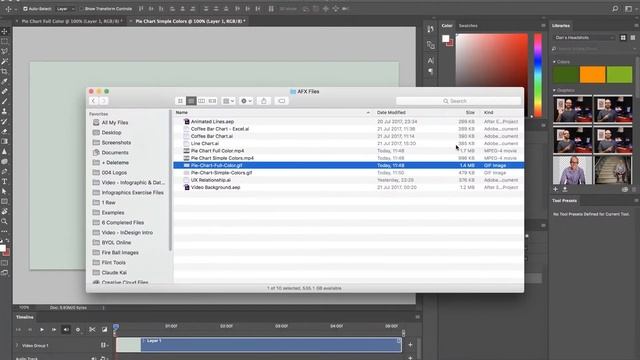
Task: Select the Gradient tool
Action: click(x=4, y=141)
